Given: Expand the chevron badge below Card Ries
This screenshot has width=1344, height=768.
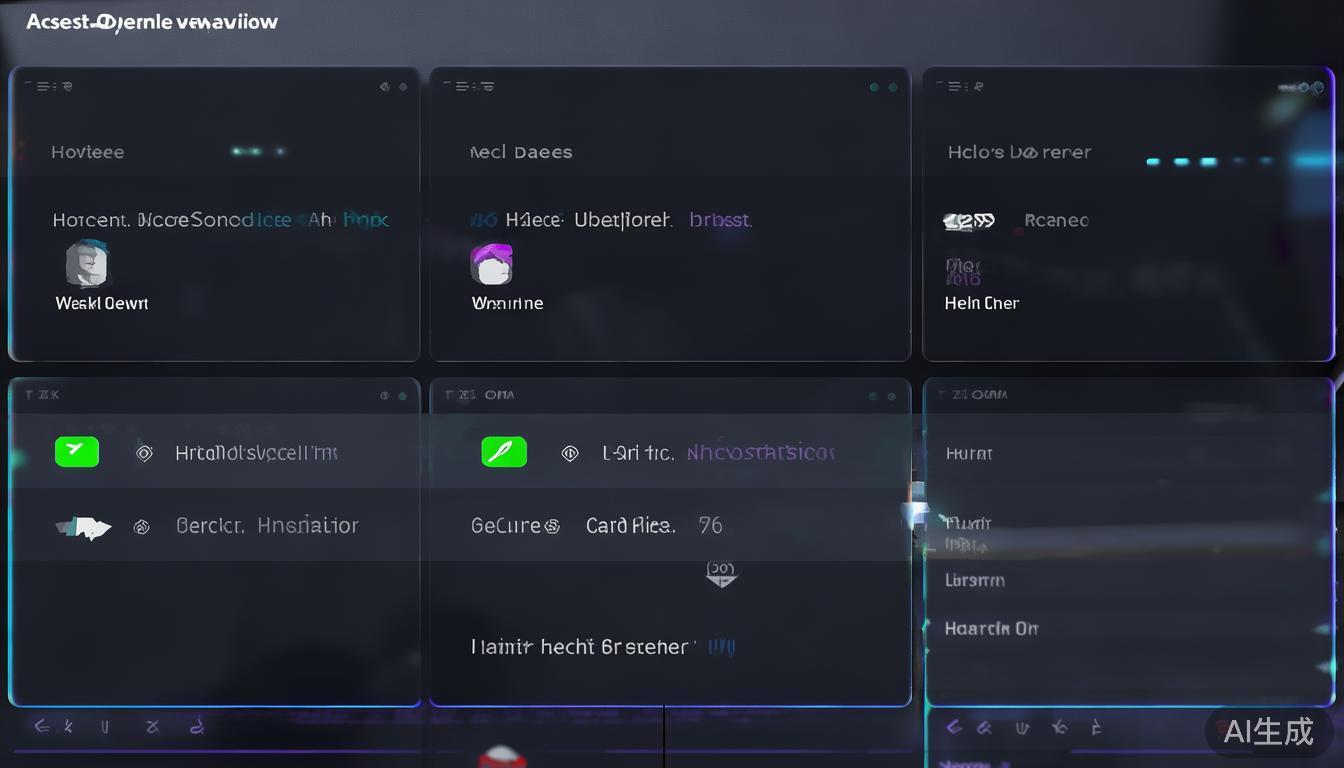Looking at the screenshot, I should click(721, 573).
